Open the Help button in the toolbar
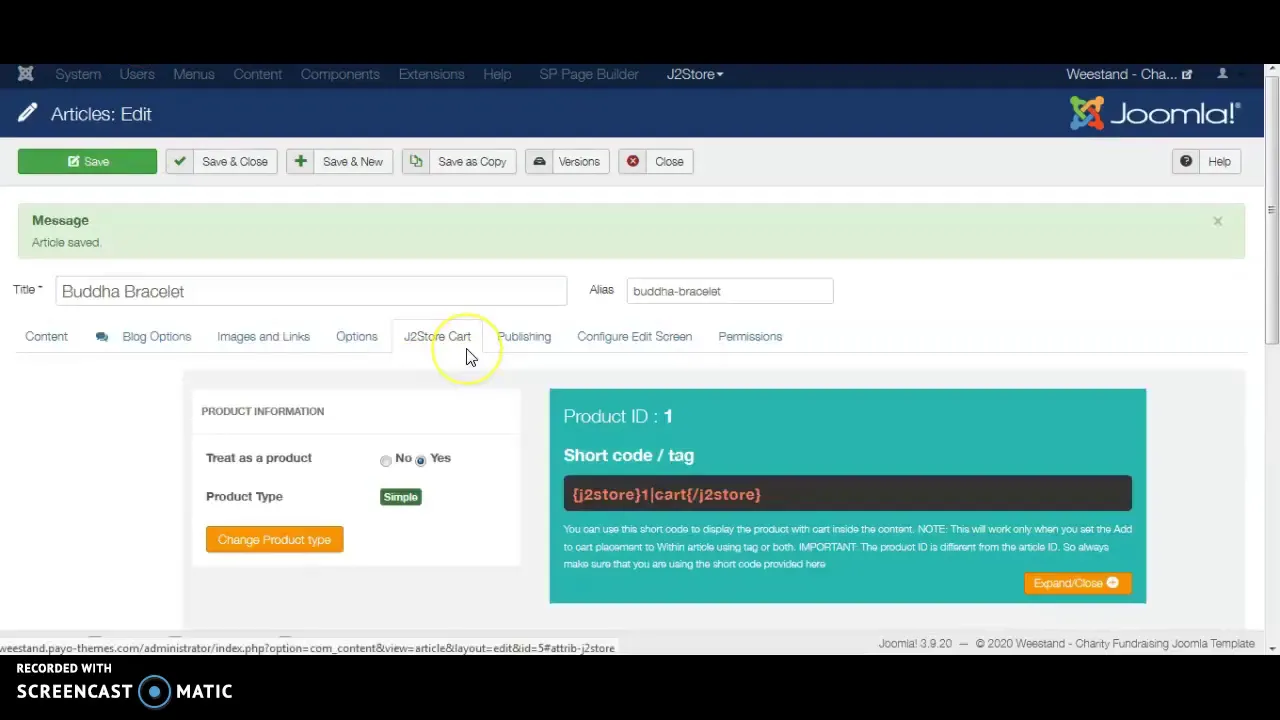Viewport: 1280px width, 720px height. [1206, 161]
